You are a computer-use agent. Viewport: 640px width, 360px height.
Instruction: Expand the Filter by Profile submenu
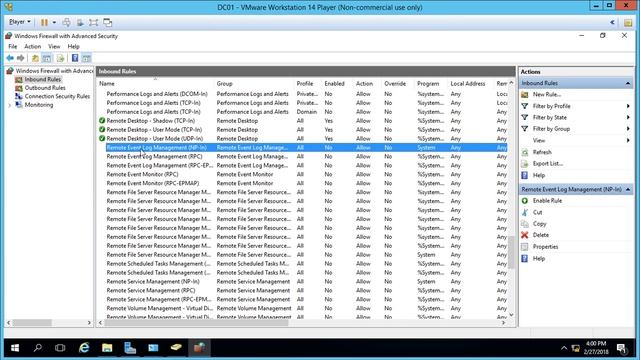628,106
